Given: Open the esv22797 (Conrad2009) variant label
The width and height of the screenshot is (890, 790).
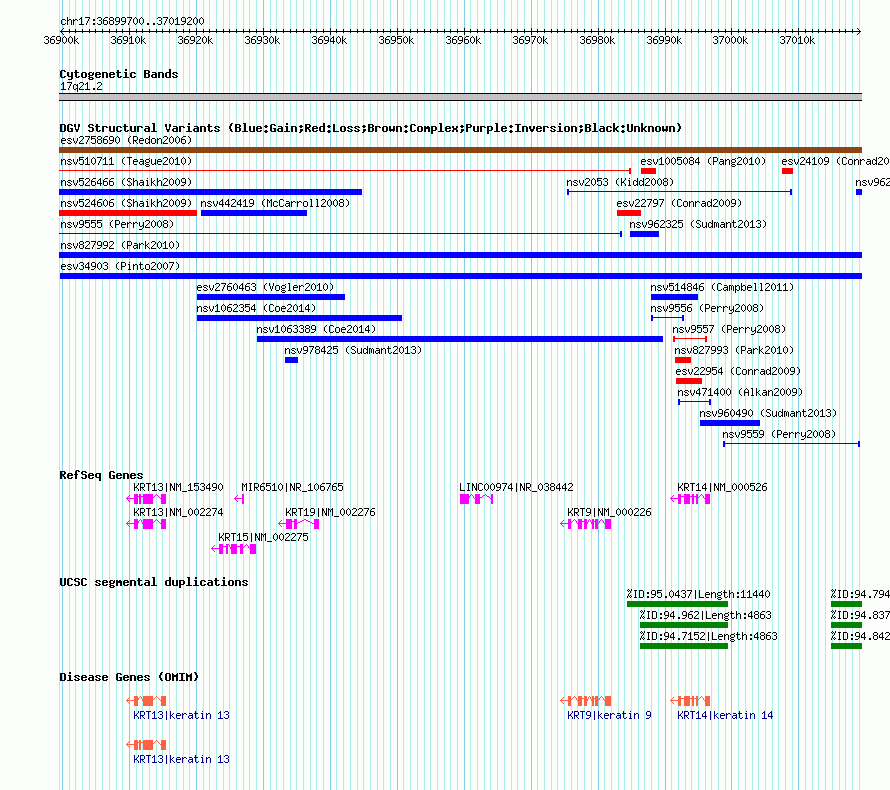Looking at the screenshot, I should (679, 203).
